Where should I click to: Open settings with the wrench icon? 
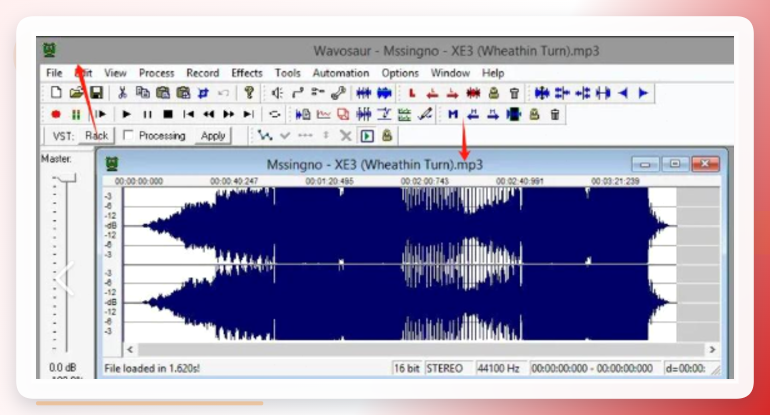pos(338,93)
